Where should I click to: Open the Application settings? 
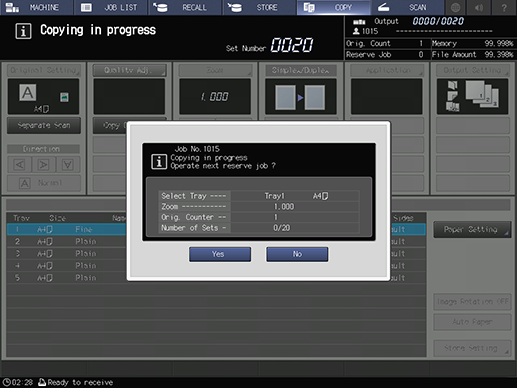387,70
